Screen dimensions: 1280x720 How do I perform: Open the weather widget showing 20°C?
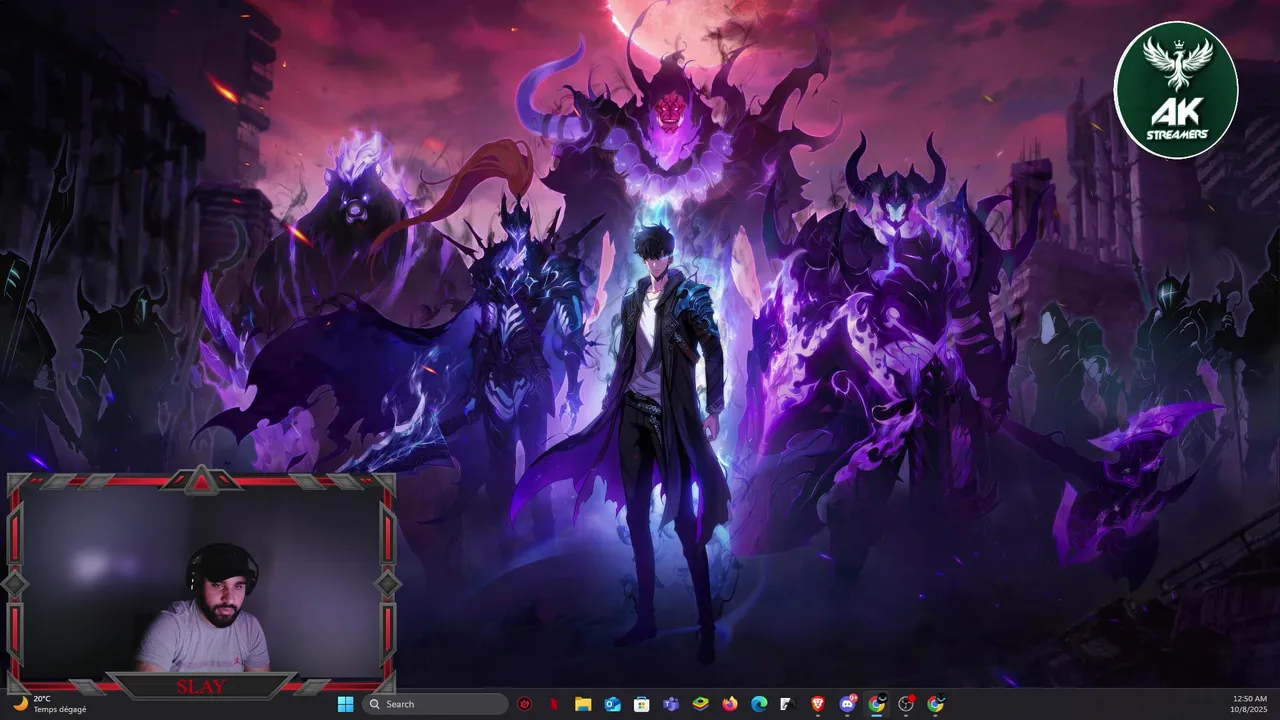pos(50,704)
